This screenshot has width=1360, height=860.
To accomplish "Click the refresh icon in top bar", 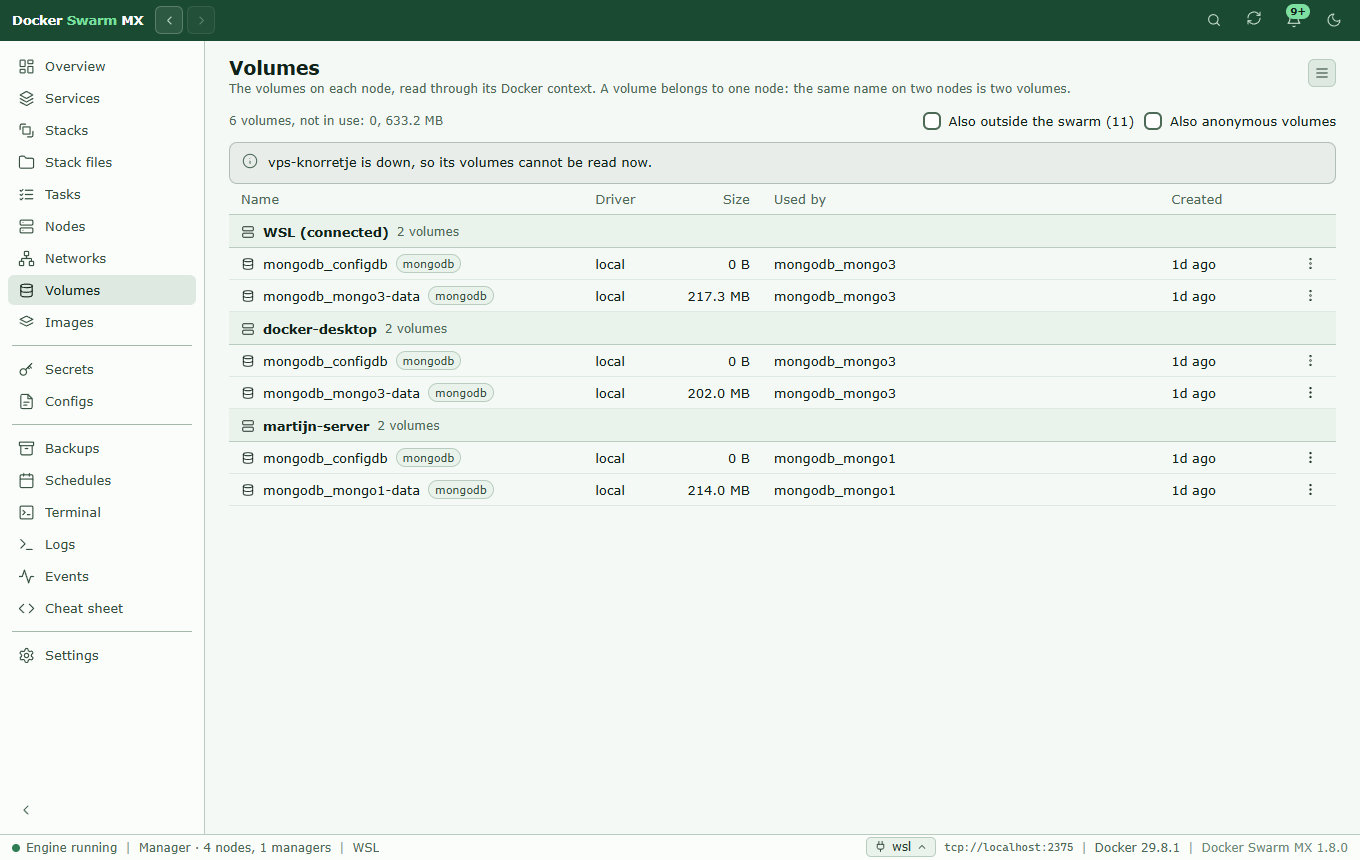I will coord(1254,19).
